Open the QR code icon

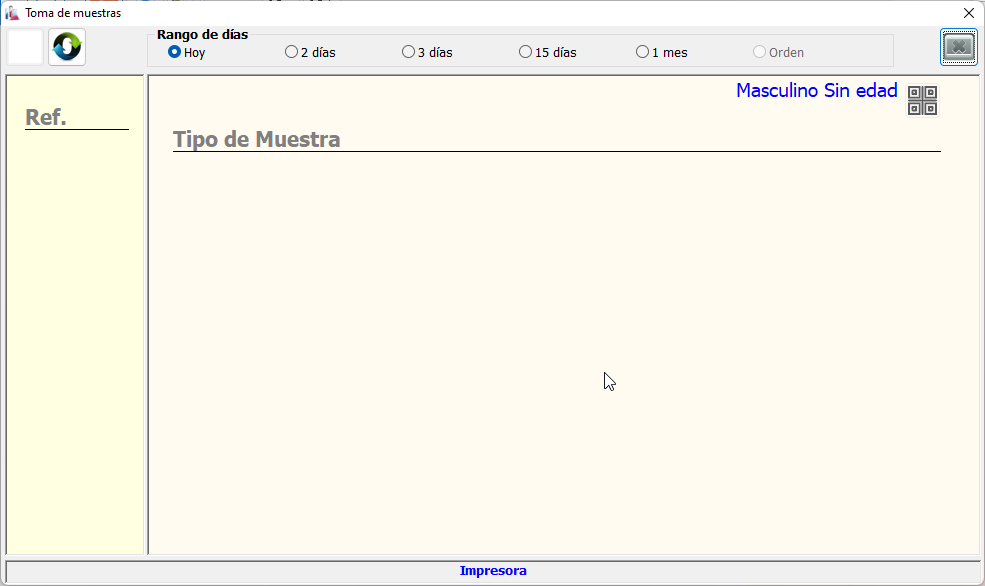click(922, 100)
